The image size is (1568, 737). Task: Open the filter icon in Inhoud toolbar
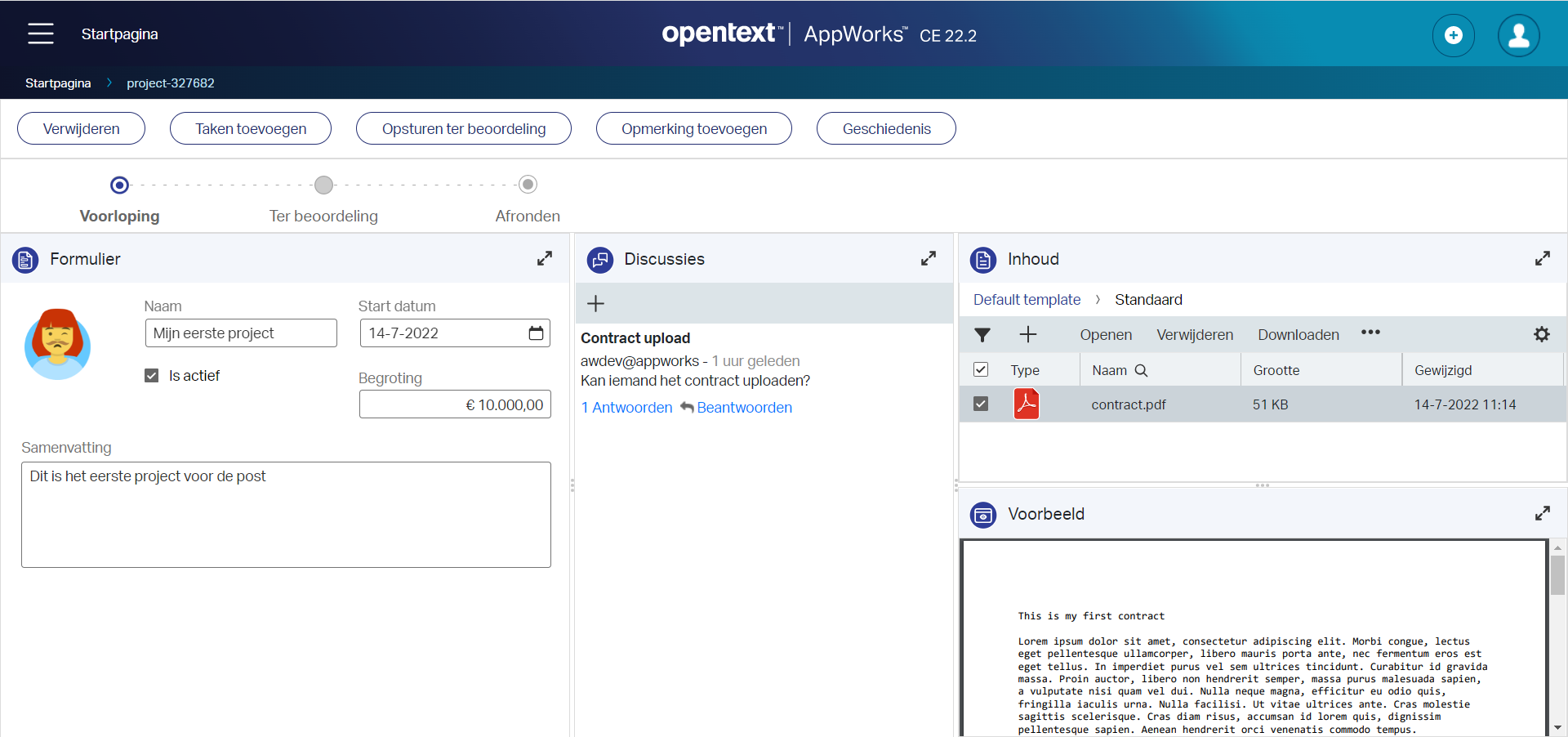[x=982, y=335]
